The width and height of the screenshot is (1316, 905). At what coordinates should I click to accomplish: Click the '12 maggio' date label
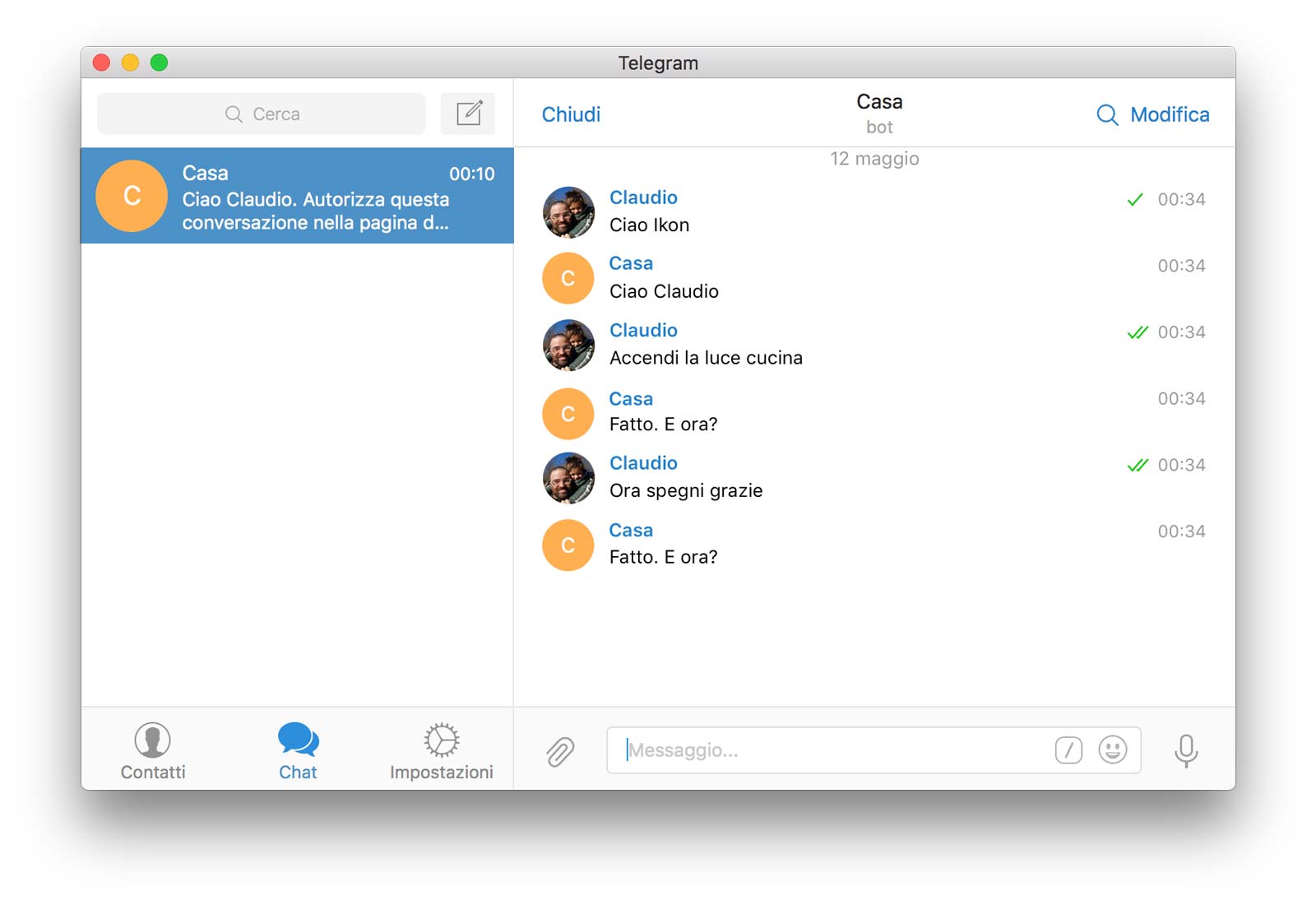tap(874, 159)
